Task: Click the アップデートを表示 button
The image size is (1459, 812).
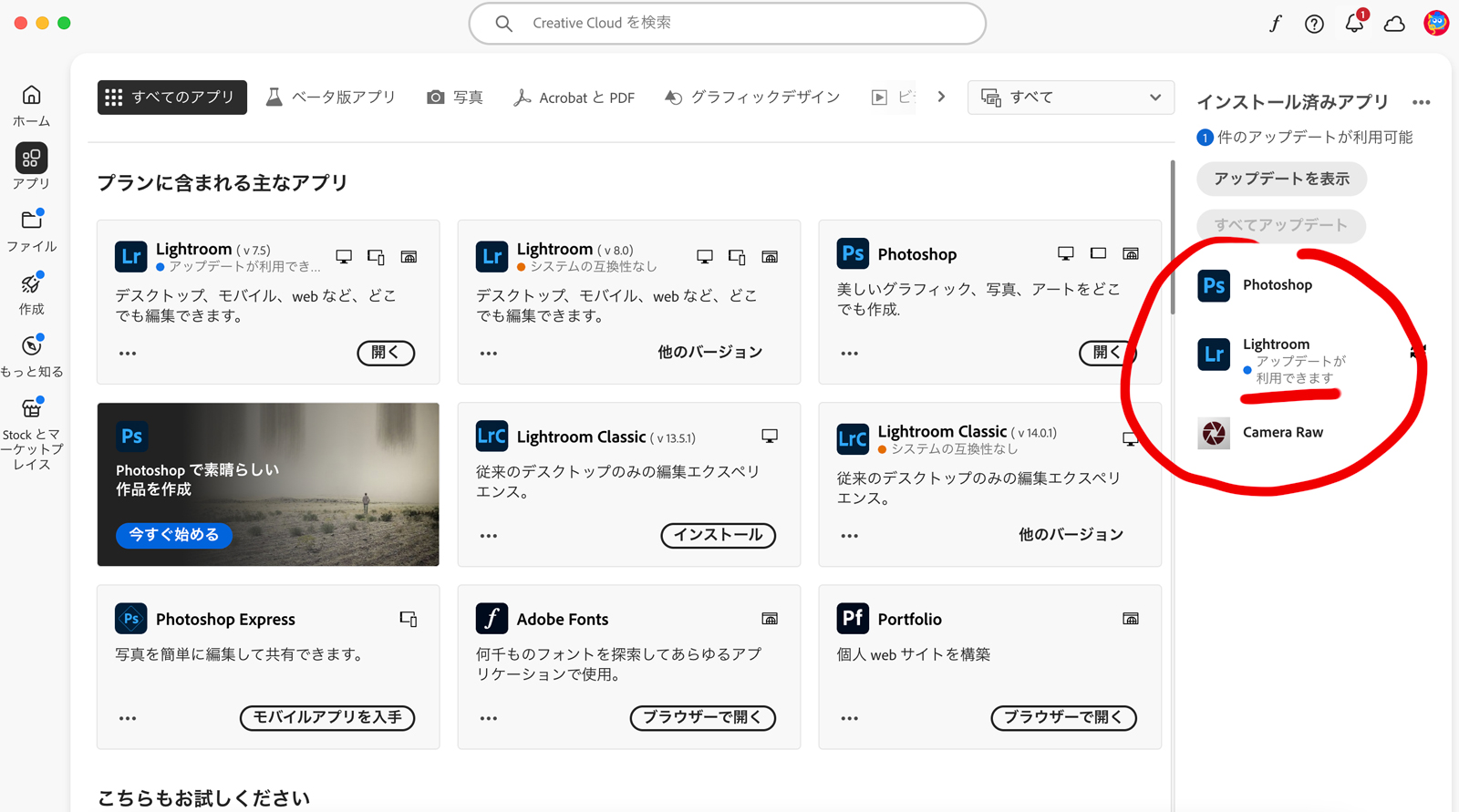Action: 1280,179
